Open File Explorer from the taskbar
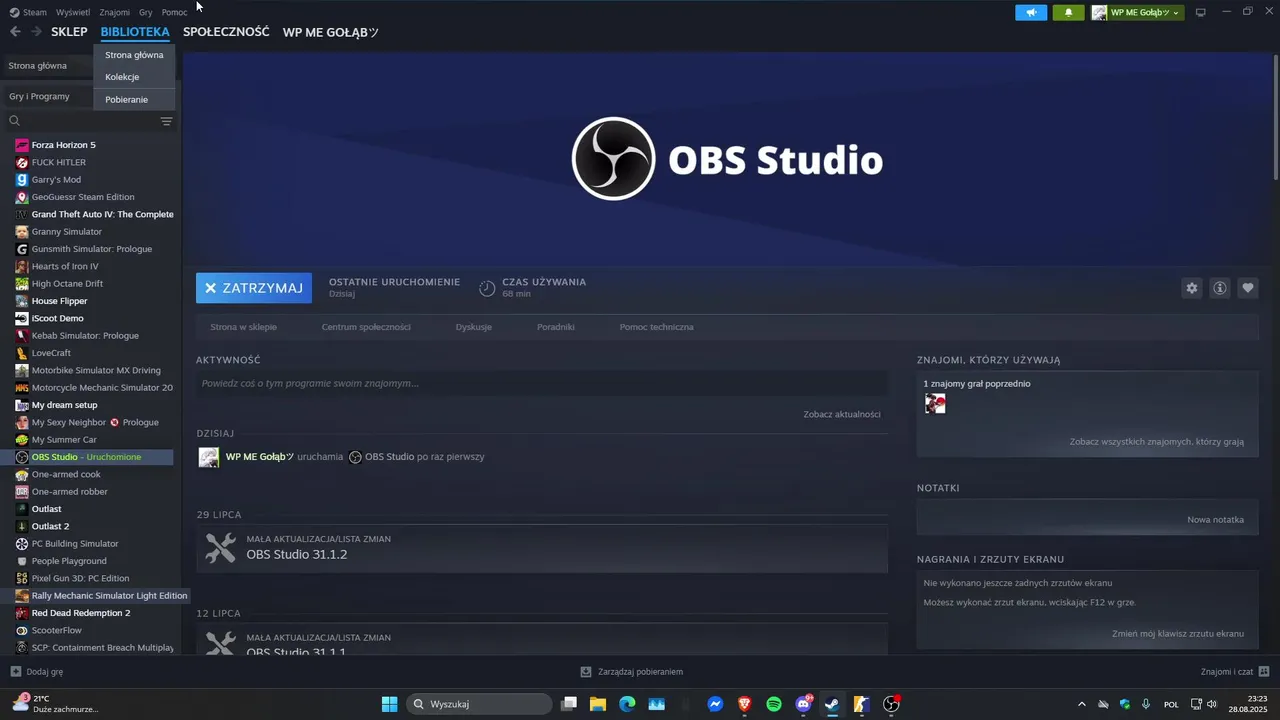Screen dimensions: 1280x720 tap(598, 704)
